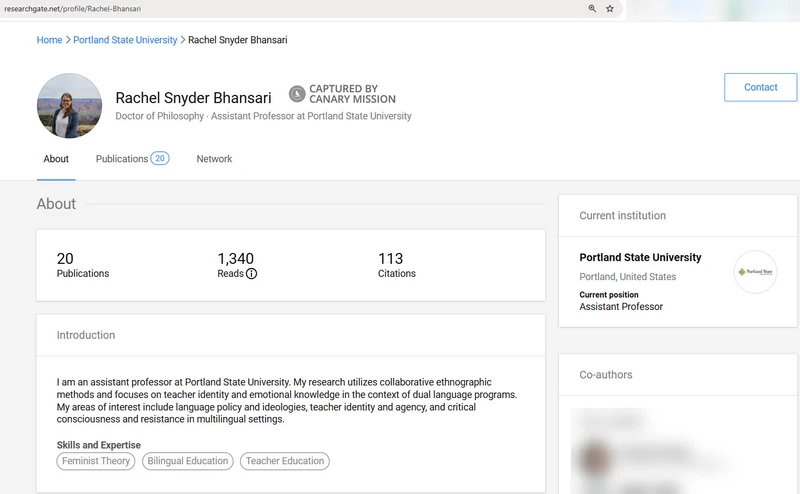Click the Assistant Professor current position text

click(621, 307)
